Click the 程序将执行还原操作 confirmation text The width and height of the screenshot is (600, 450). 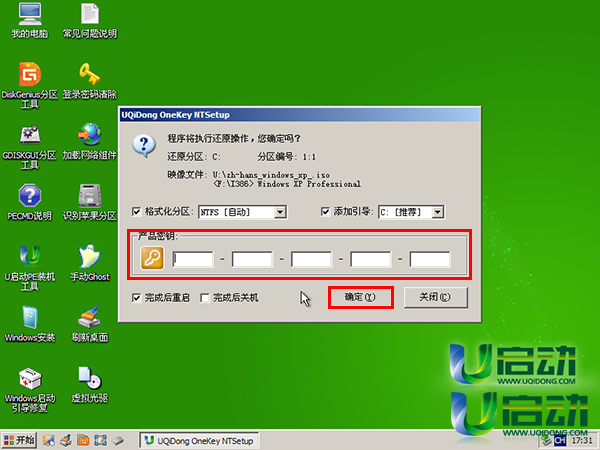(x=234, y=139)
